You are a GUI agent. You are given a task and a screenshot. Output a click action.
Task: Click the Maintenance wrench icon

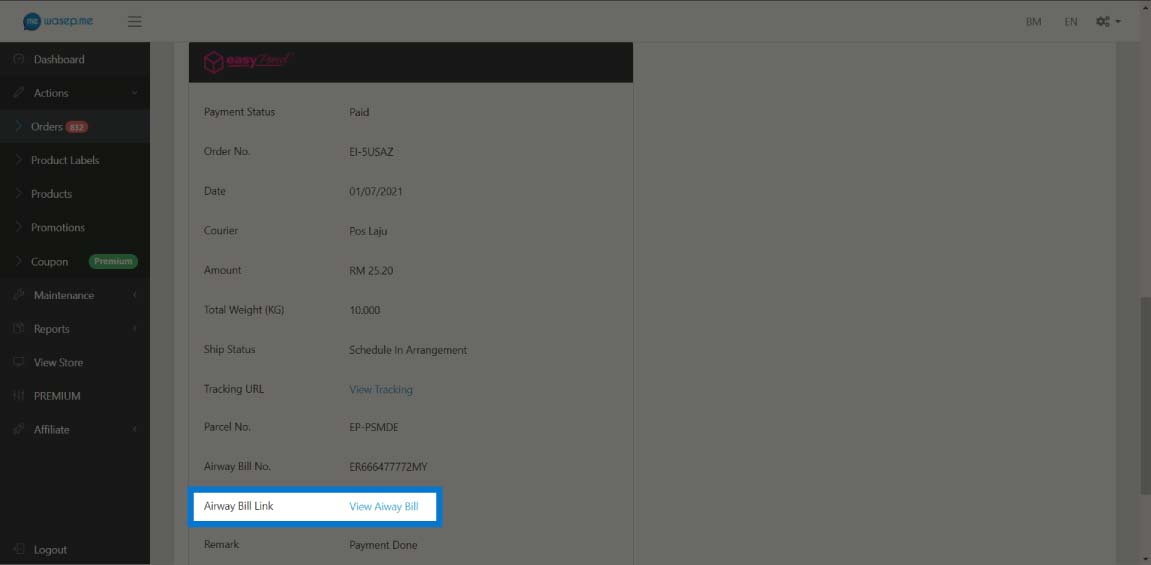click(x=19, y=295)
